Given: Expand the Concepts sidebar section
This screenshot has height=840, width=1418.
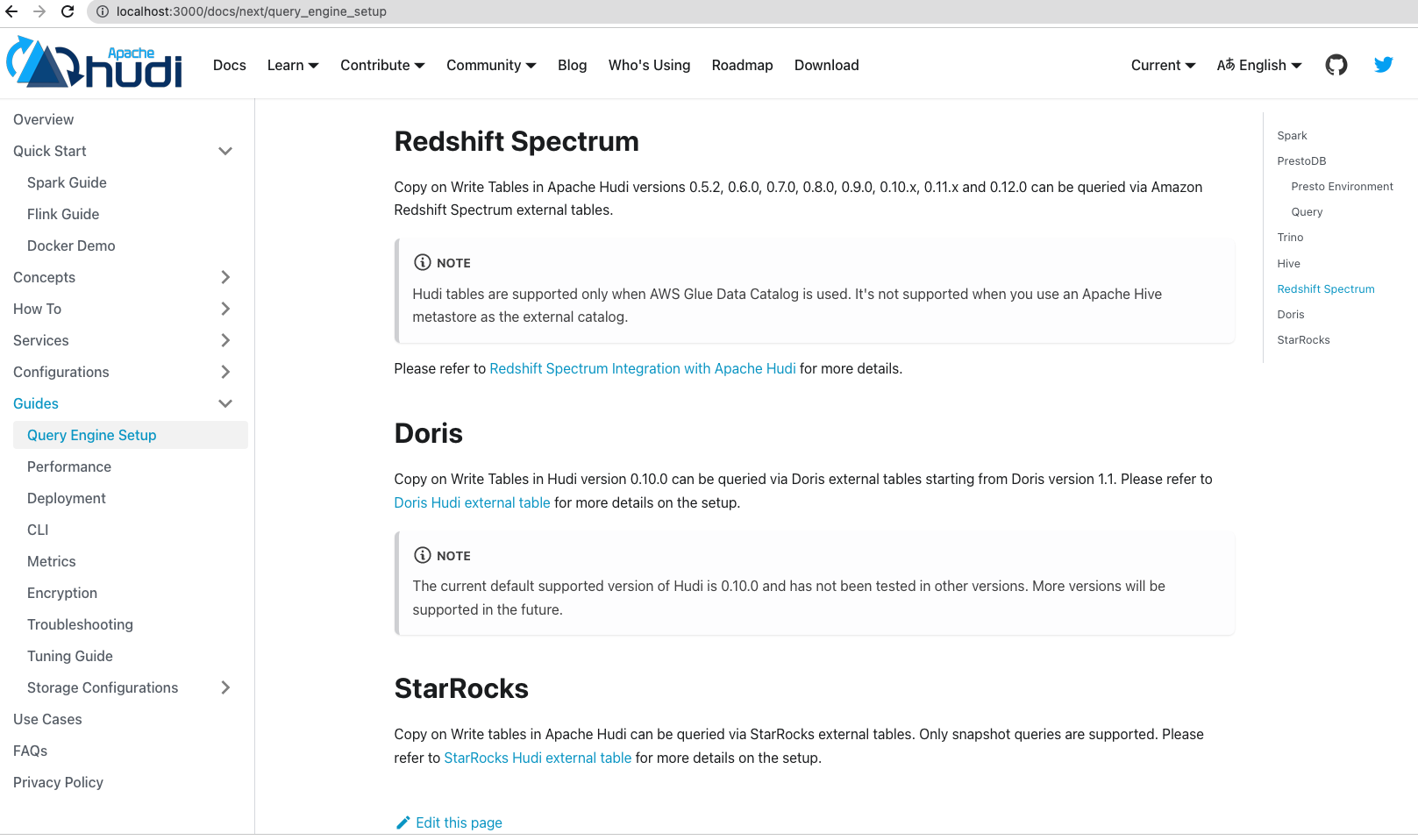Looking at the screenshot, I should [x=225, y=277].
